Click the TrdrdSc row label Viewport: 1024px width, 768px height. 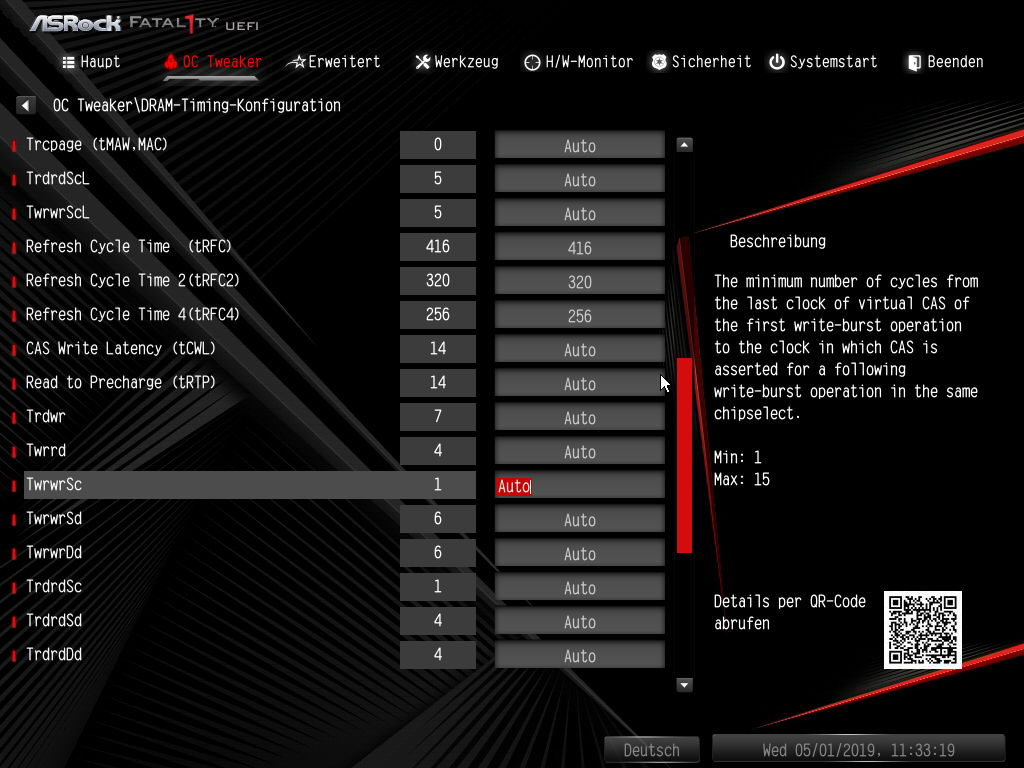(x=54, y=586)
